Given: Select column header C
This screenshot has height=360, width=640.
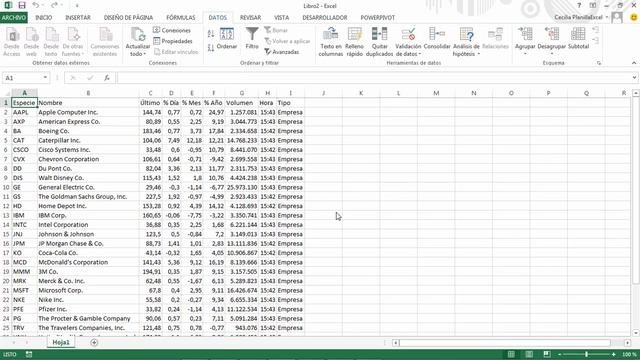Looking at the screenshot, I should point(151,93).
